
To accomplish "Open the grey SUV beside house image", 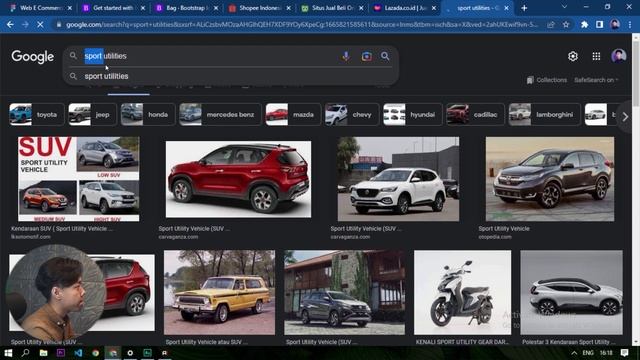I will [344, 292].
